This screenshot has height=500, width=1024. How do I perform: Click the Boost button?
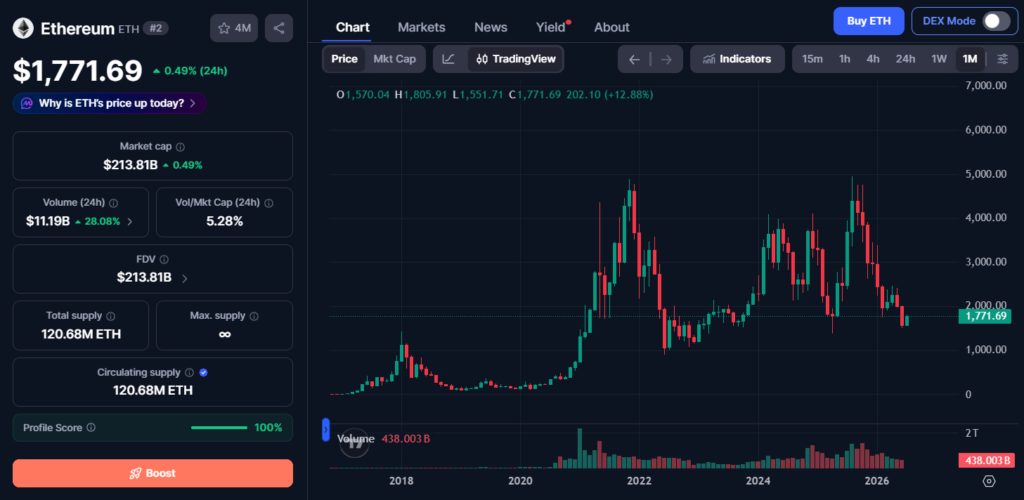click(153, 473)
